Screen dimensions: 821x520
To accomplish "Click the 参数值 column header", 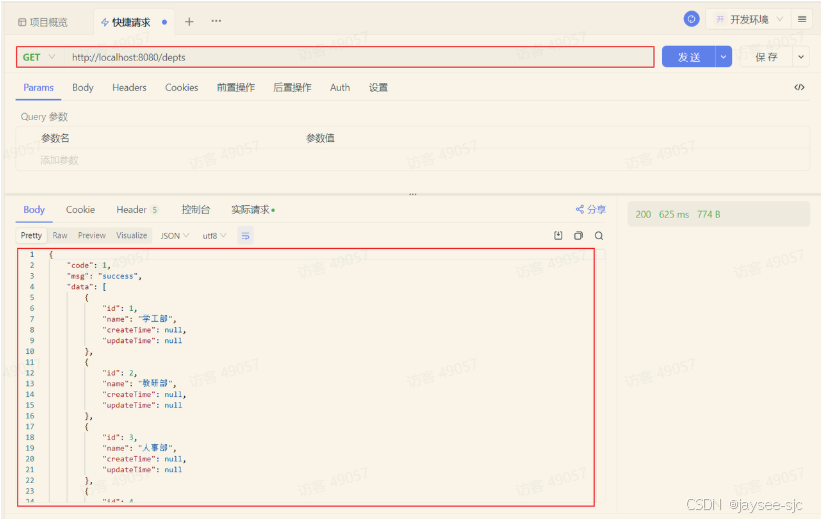I will click(320, 138).
